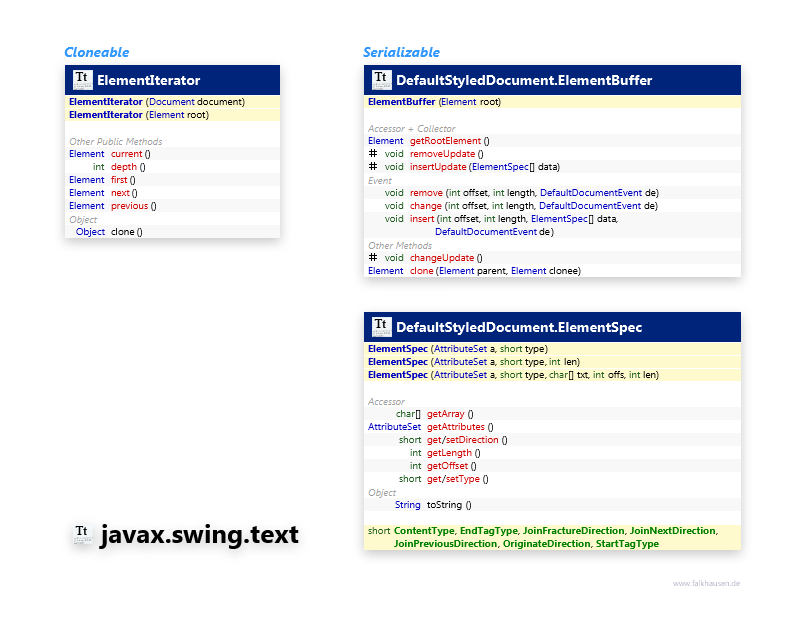Click the Tt package icon next to javax.swing.text

click(x=82, y=534)
